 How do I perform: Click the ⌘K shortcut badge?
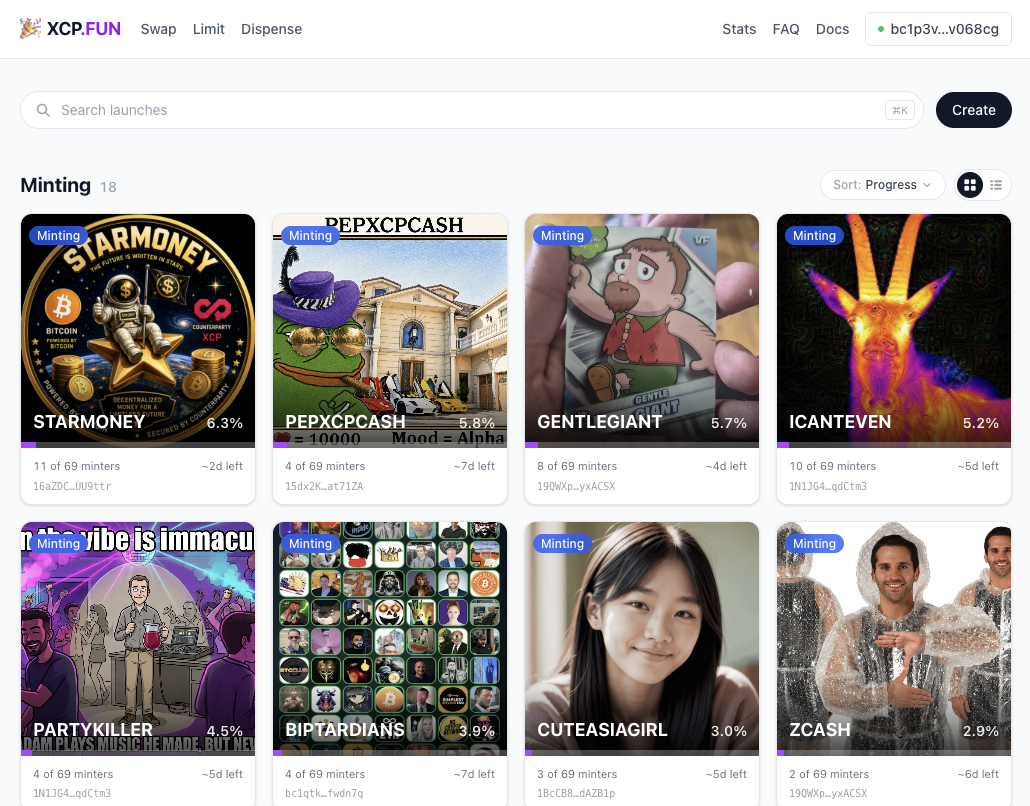(x=900, y=110)
